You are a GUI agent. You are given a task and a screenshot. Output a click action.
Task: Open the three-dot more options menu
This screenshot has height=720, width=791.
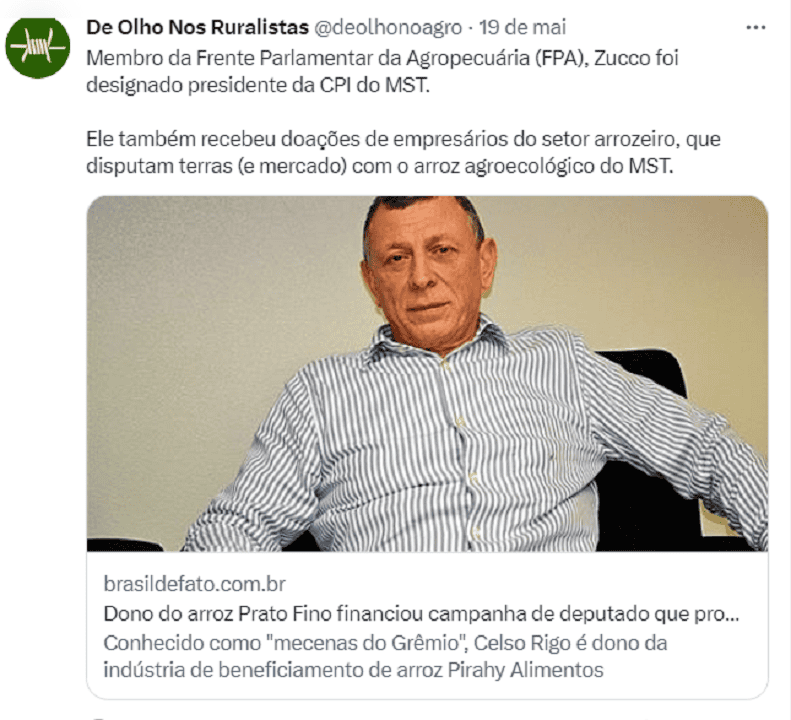click(x=756, y=28)
